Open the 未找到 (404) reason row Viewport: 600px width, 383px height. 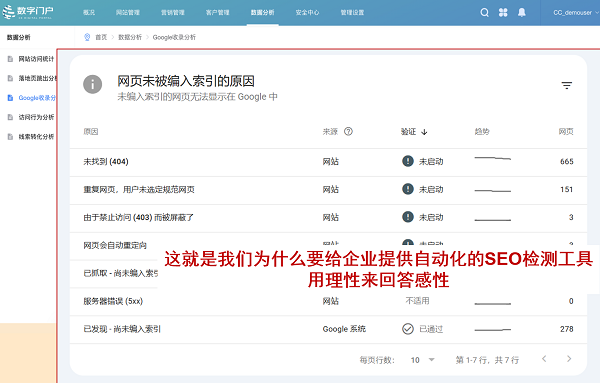pos(328,161)
